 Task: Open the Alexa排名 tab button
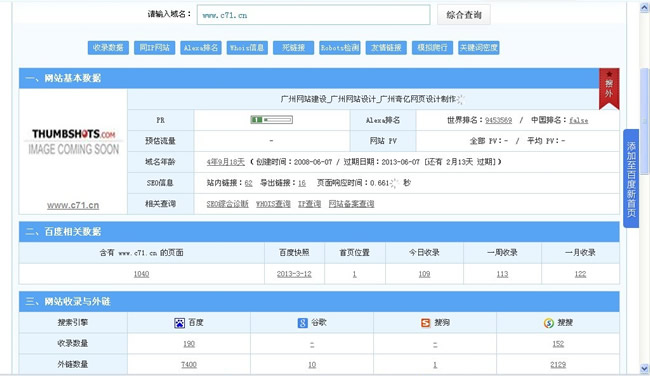[201, 48]
